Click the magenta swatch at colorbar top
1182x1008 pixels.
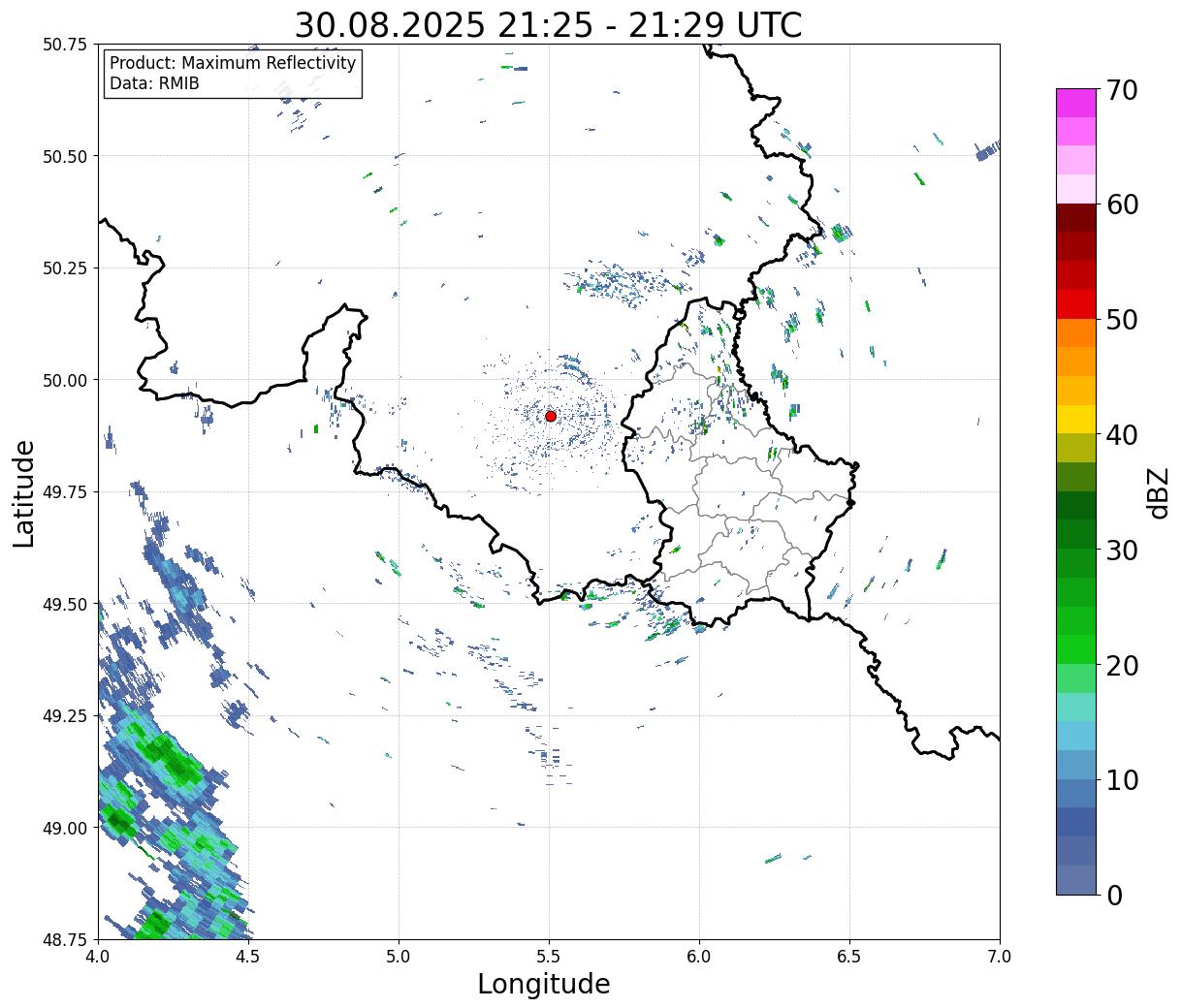pos(1076,103)
